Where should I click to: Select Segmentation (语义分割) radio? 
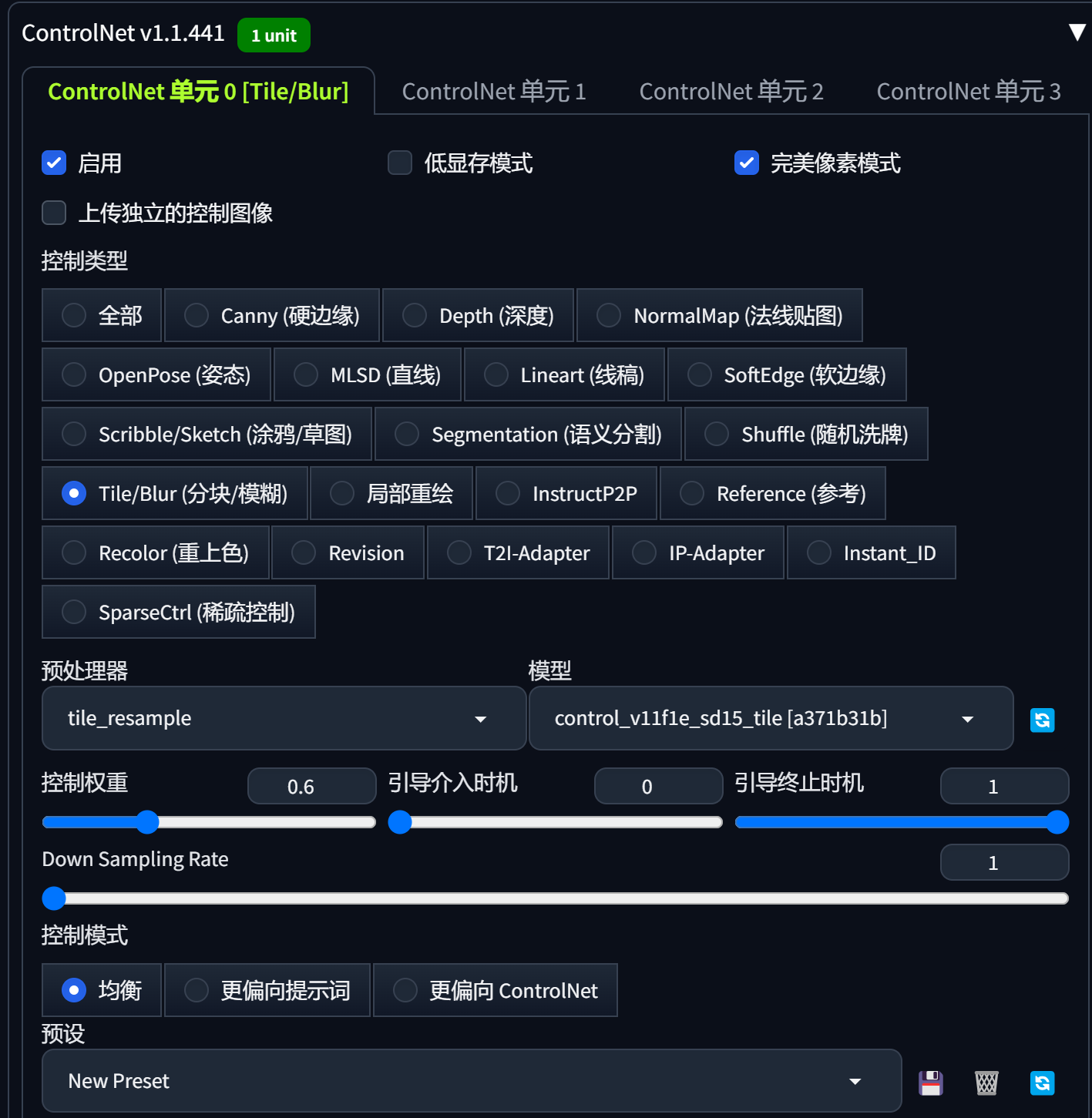529,434
